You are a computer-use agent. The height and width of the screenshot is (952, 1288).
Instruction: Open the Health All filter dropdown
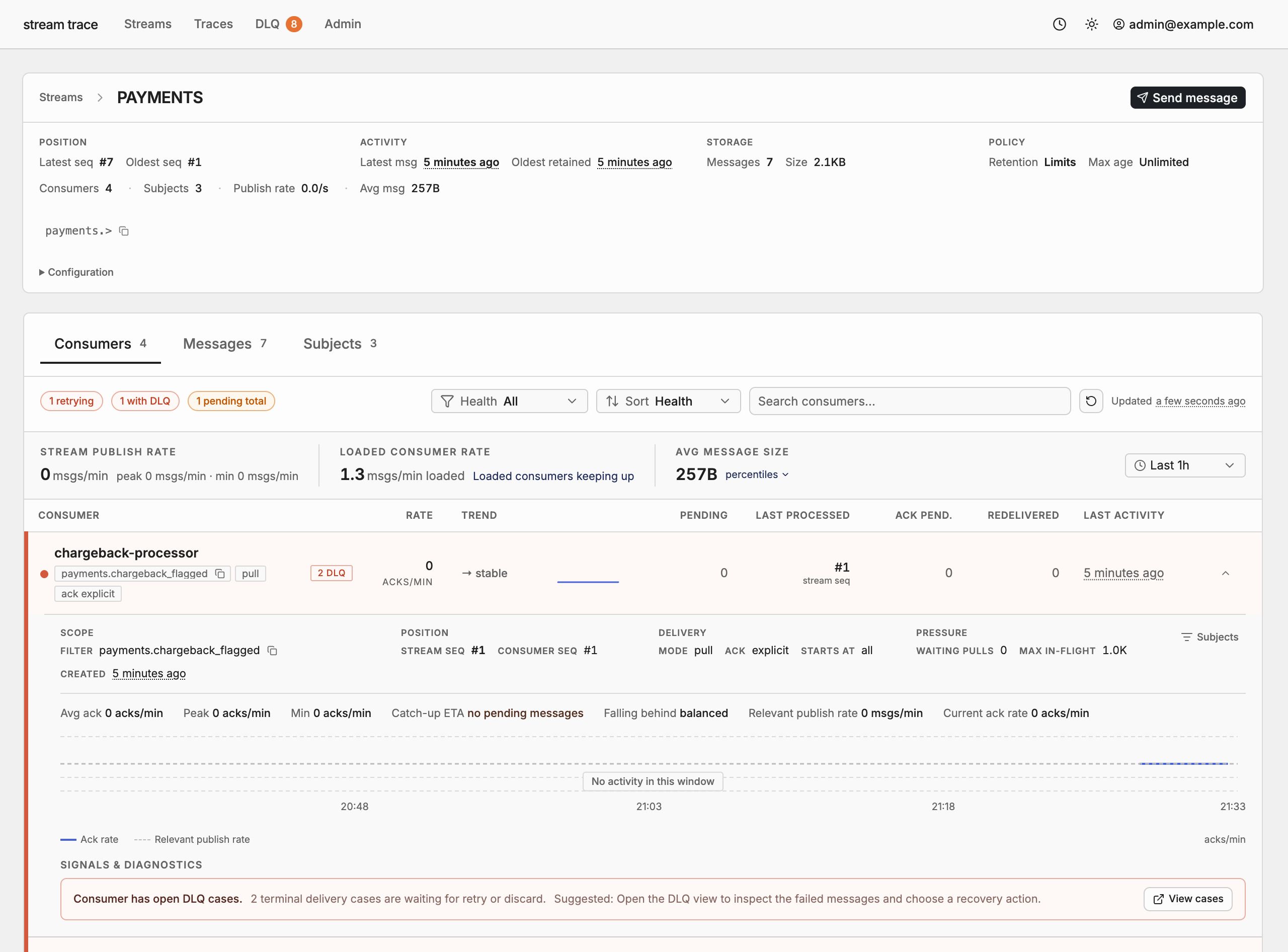(x=510, y=401)
